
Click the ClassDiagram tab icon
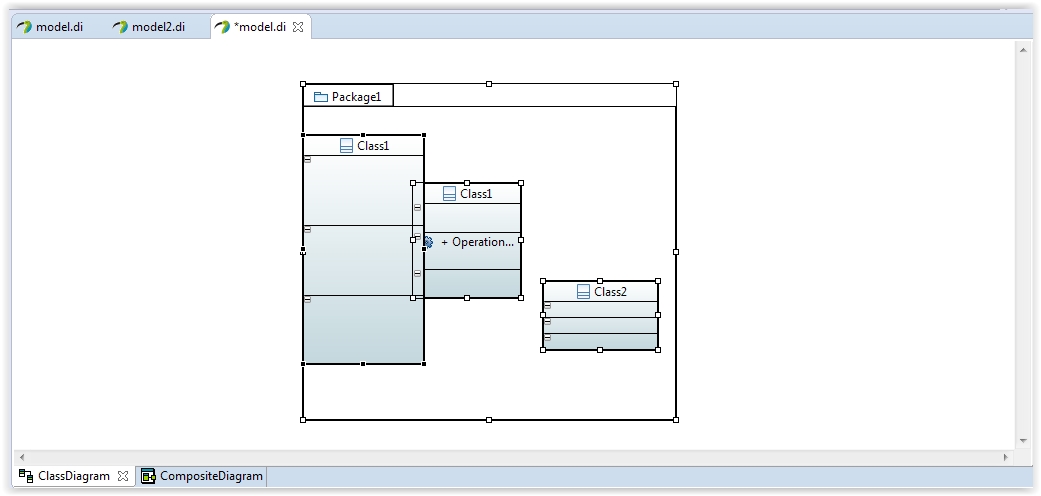pos(26,475)
